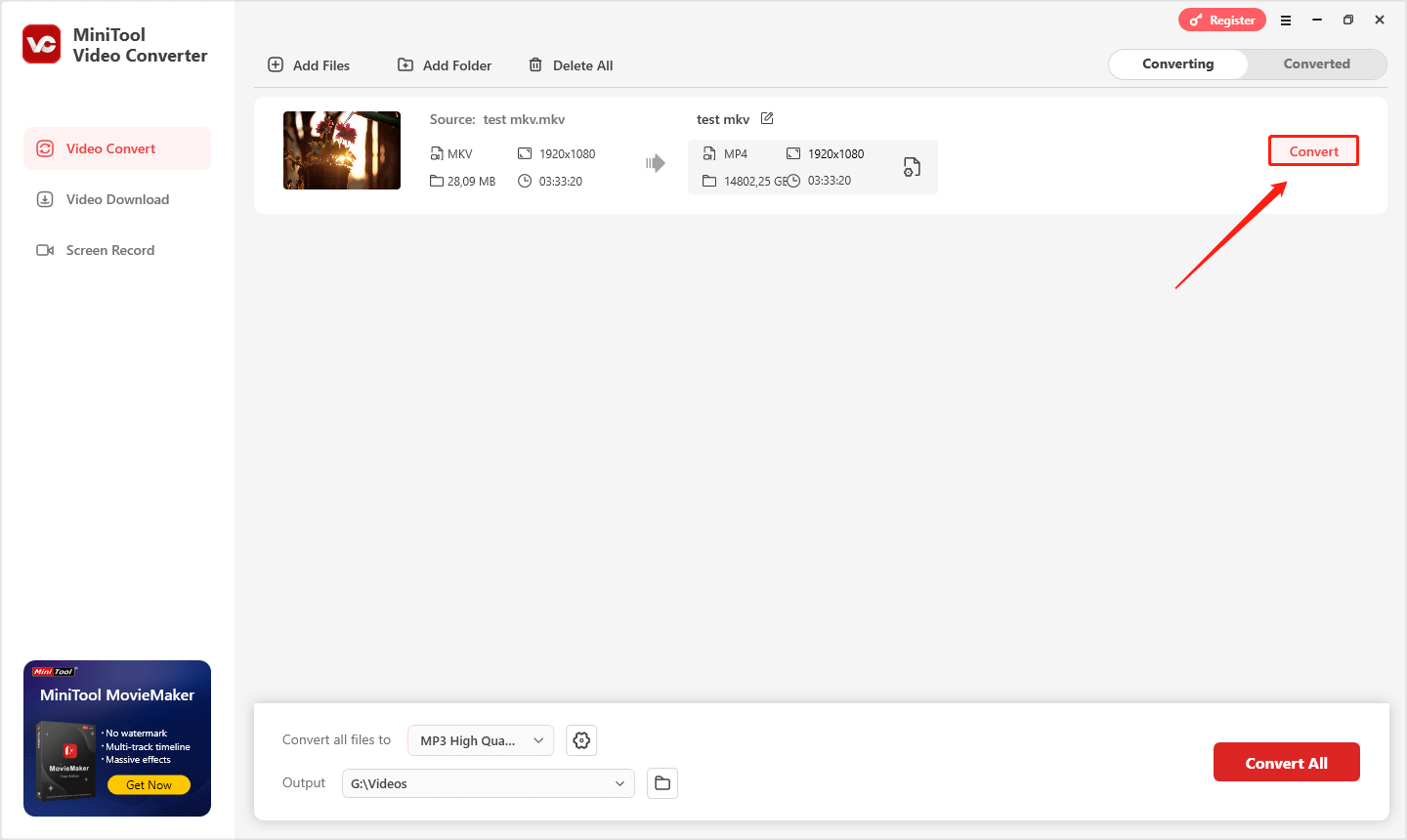This screenshot has width=1407, height=840.
Task: Minimize the MiniTool window
Action: [1317, 20]
